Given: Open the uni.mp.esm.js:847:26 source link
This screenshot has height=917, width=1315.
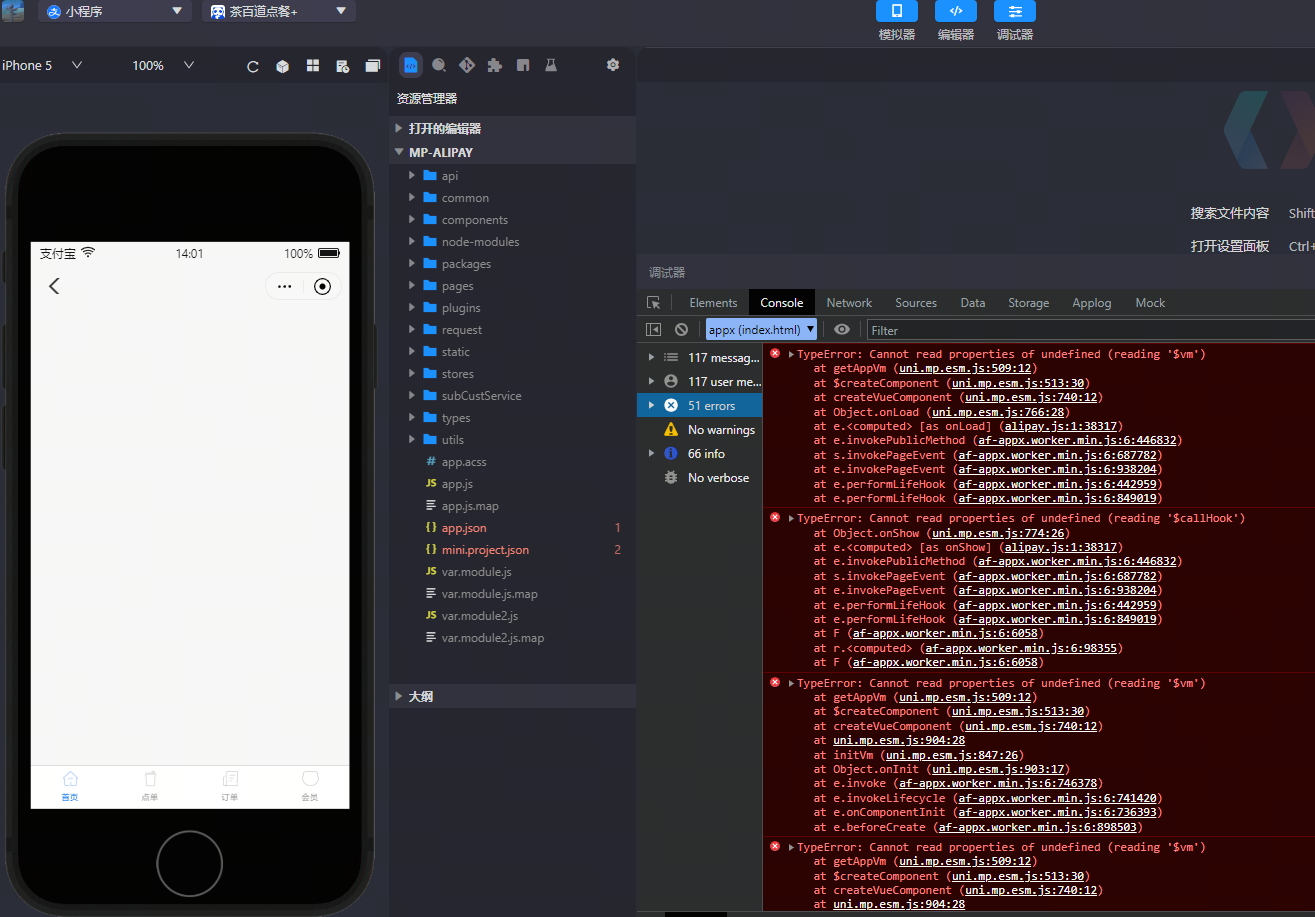Looking at the screenshot, I should point(950,755).
